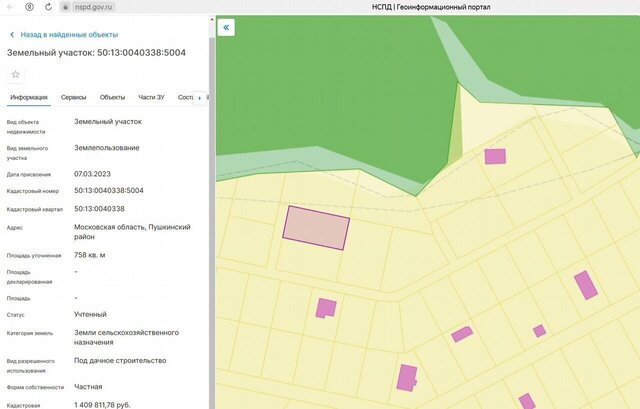Click the panel heading 'Земельный участок: 50:13:0040338:5004'
The height and width of the screenshot is (409, 640).
96,53
